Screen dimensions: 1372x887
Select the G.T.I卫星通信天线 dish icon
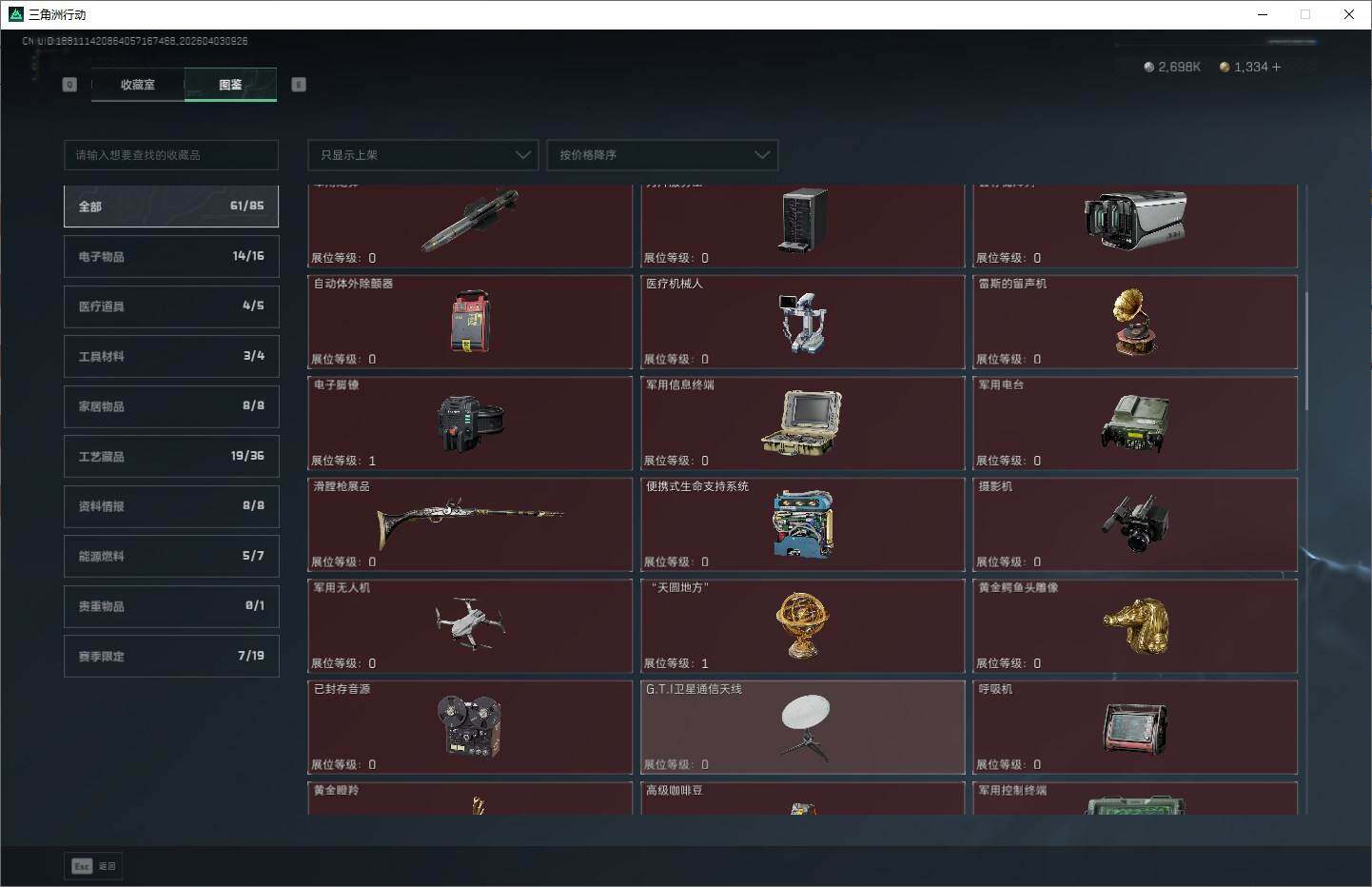click(805, 728)
